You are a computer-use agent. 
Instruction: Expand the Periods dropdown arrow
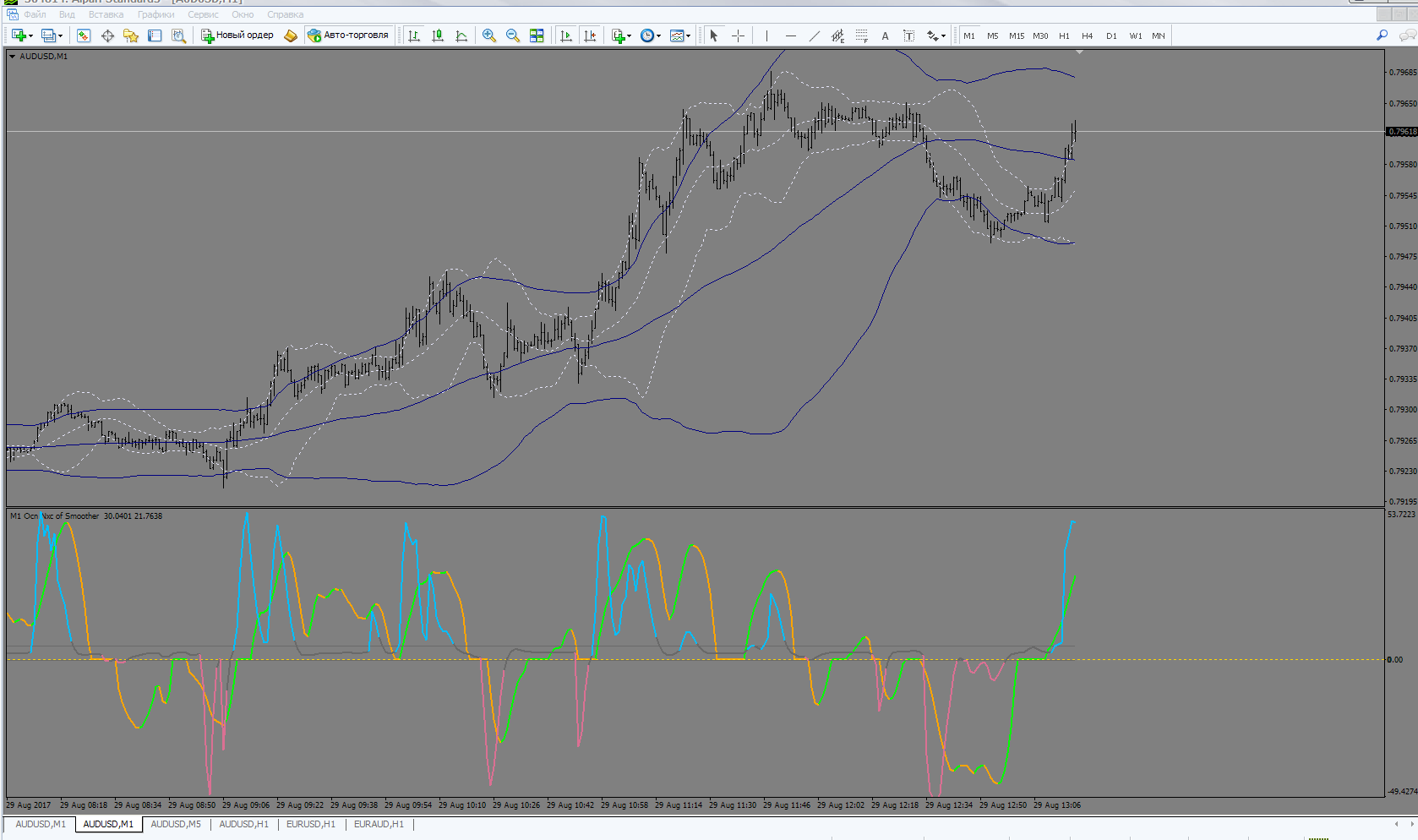659,35
